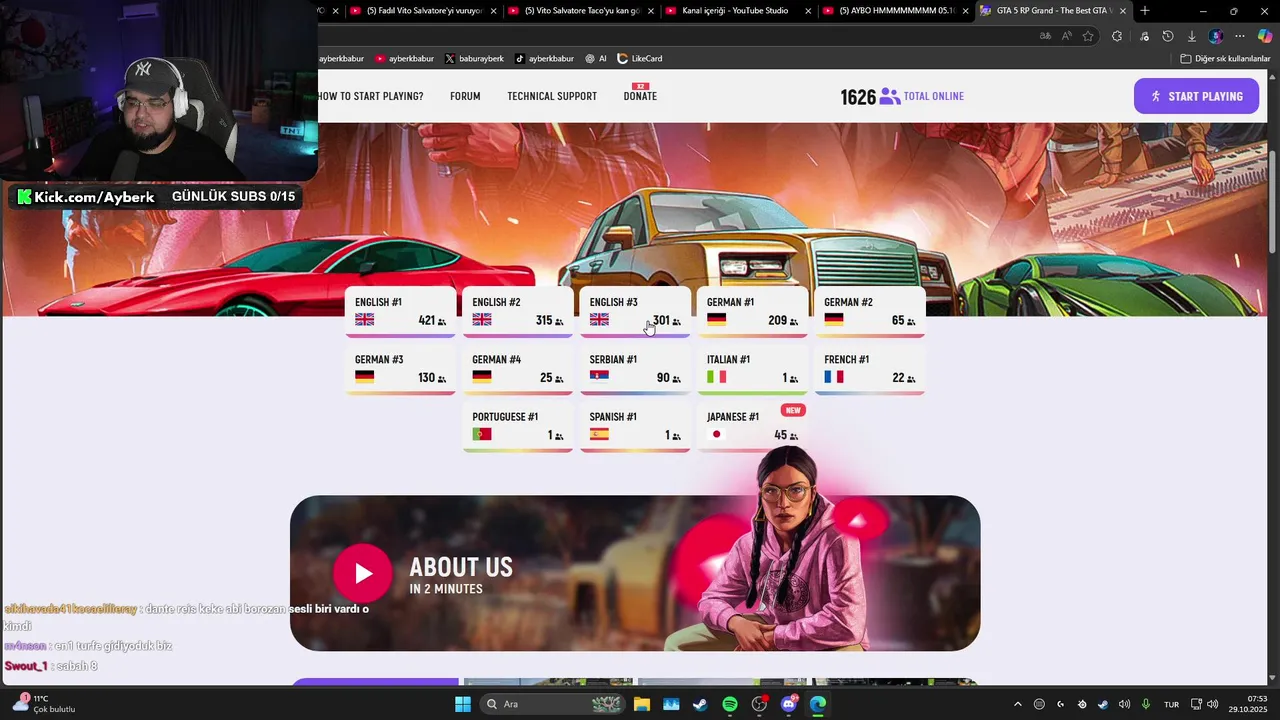Open Steam from the taskbar
1280x720 pixels.
[700, 704]
